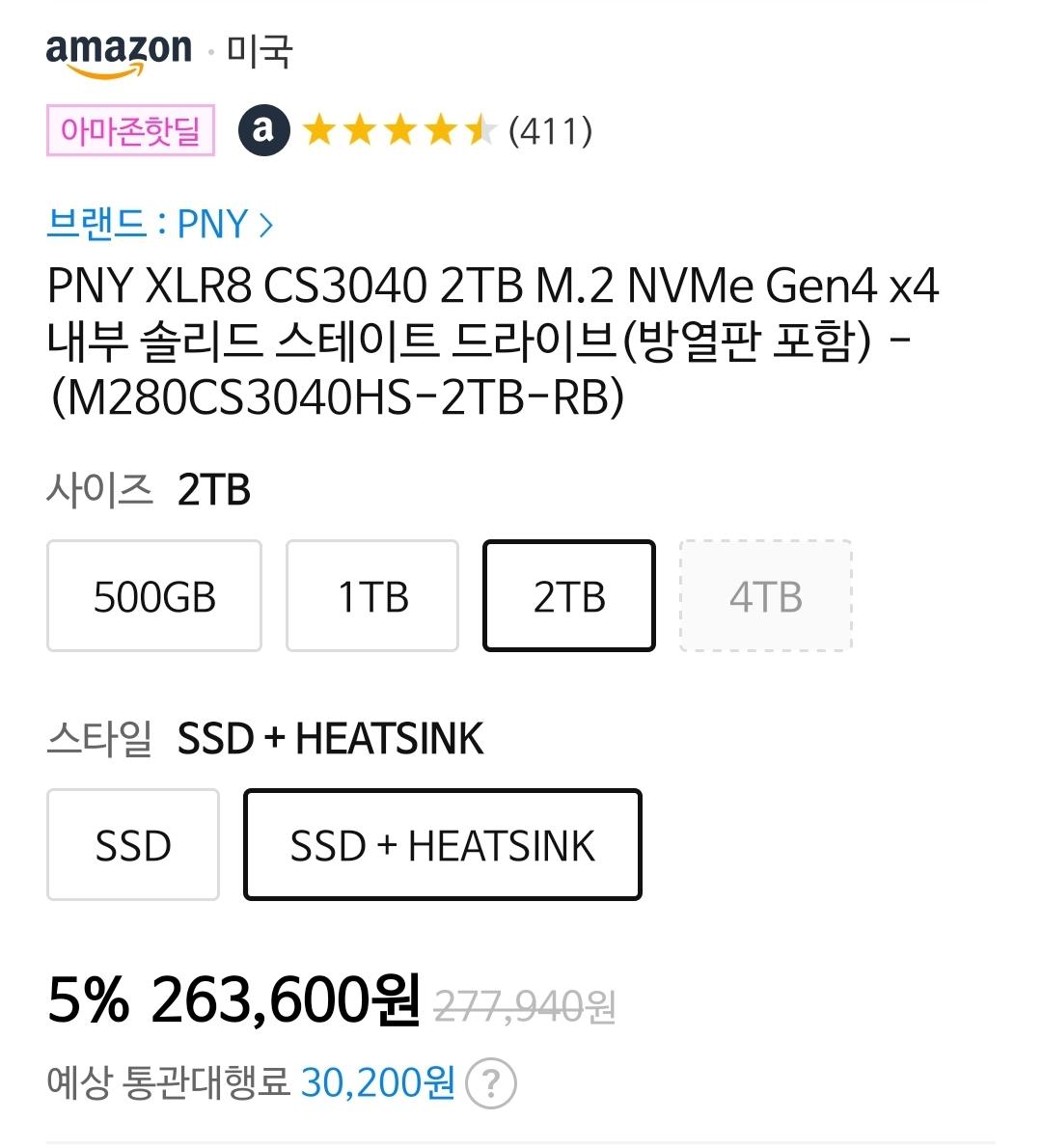Click the struck-through 277,940원 original price
Screen dimensions: 1042x1148
pos(525,1006)
